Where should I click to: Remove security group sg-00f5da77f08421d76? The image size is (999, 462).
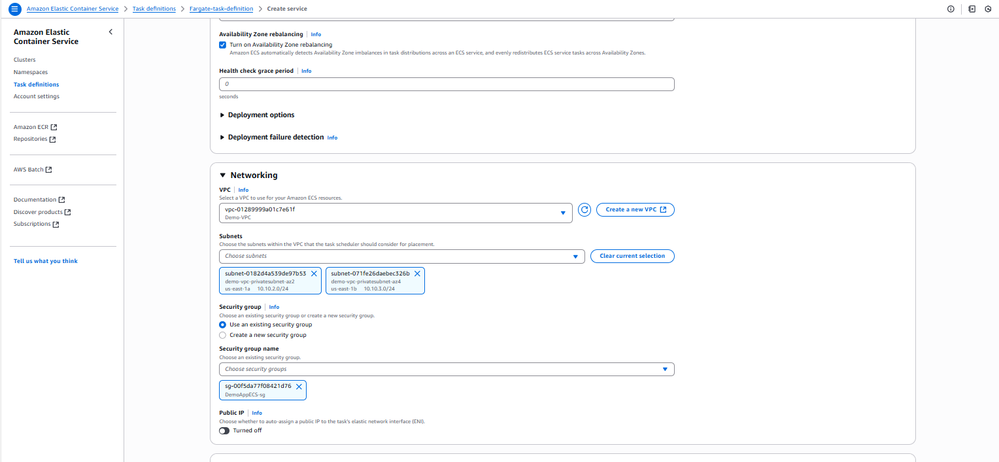299,385
